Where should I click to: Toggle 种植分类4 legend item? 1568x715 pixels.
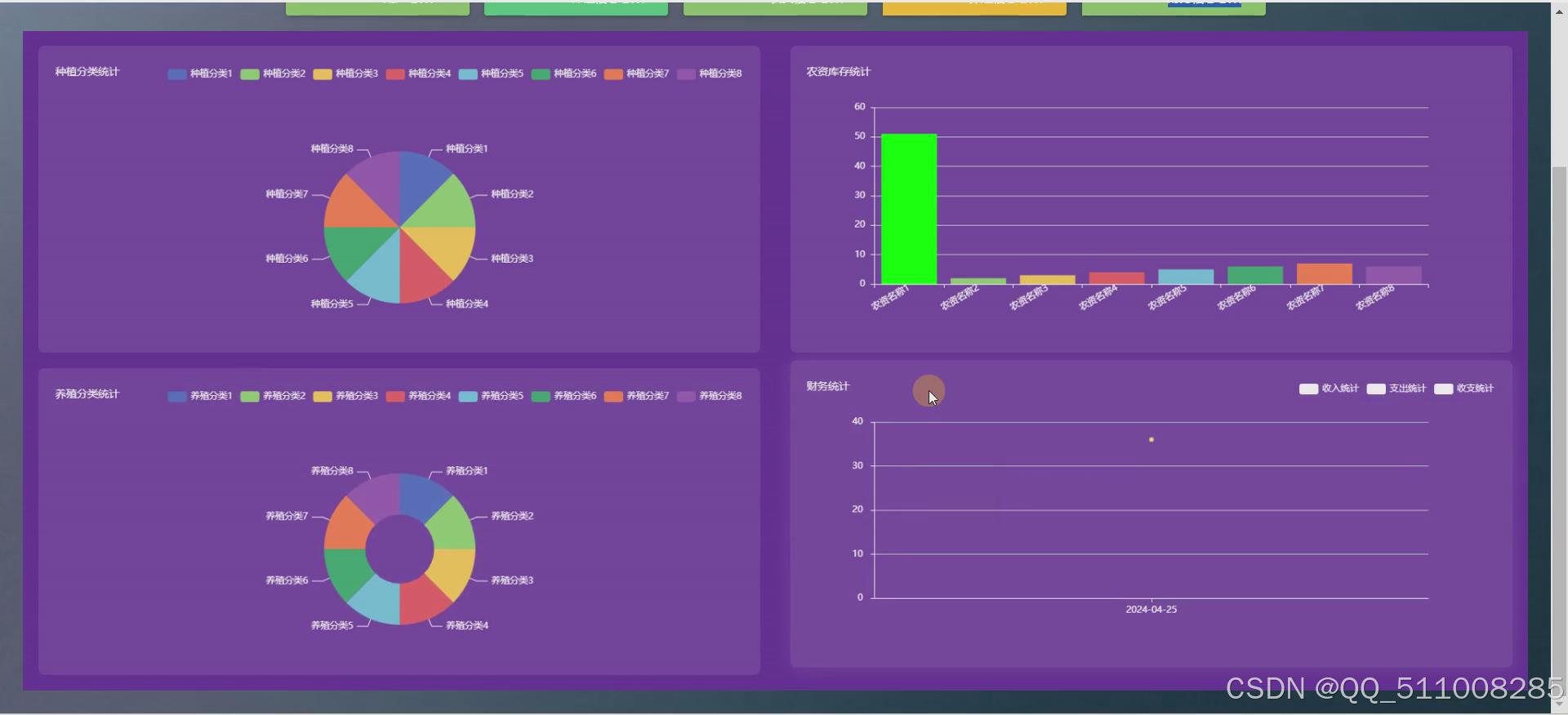(x=418, y=73)
